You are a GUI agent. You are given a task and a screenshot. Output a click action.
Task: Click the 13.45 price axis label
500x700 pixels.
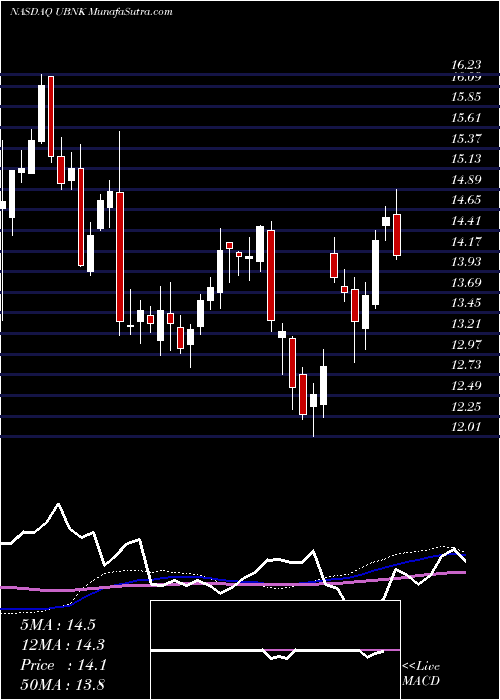pyautogui.click(x=466, y=303)
